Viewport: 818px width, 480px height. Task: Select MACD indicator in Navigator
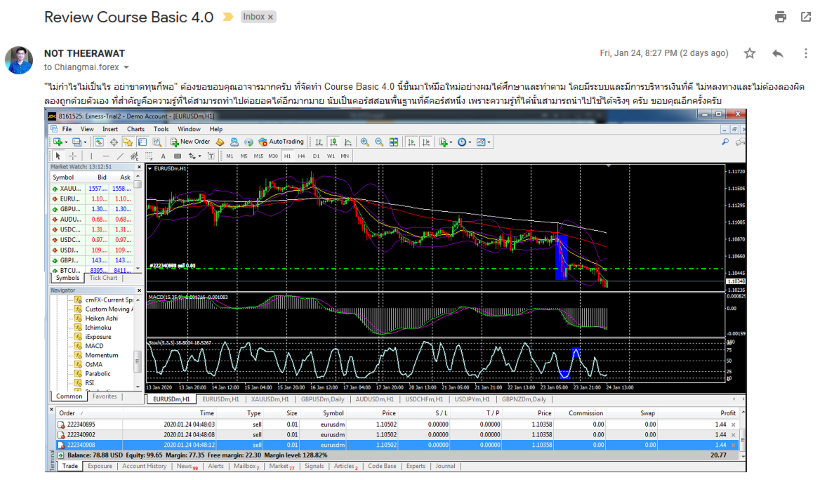click(x=94, y=346)
